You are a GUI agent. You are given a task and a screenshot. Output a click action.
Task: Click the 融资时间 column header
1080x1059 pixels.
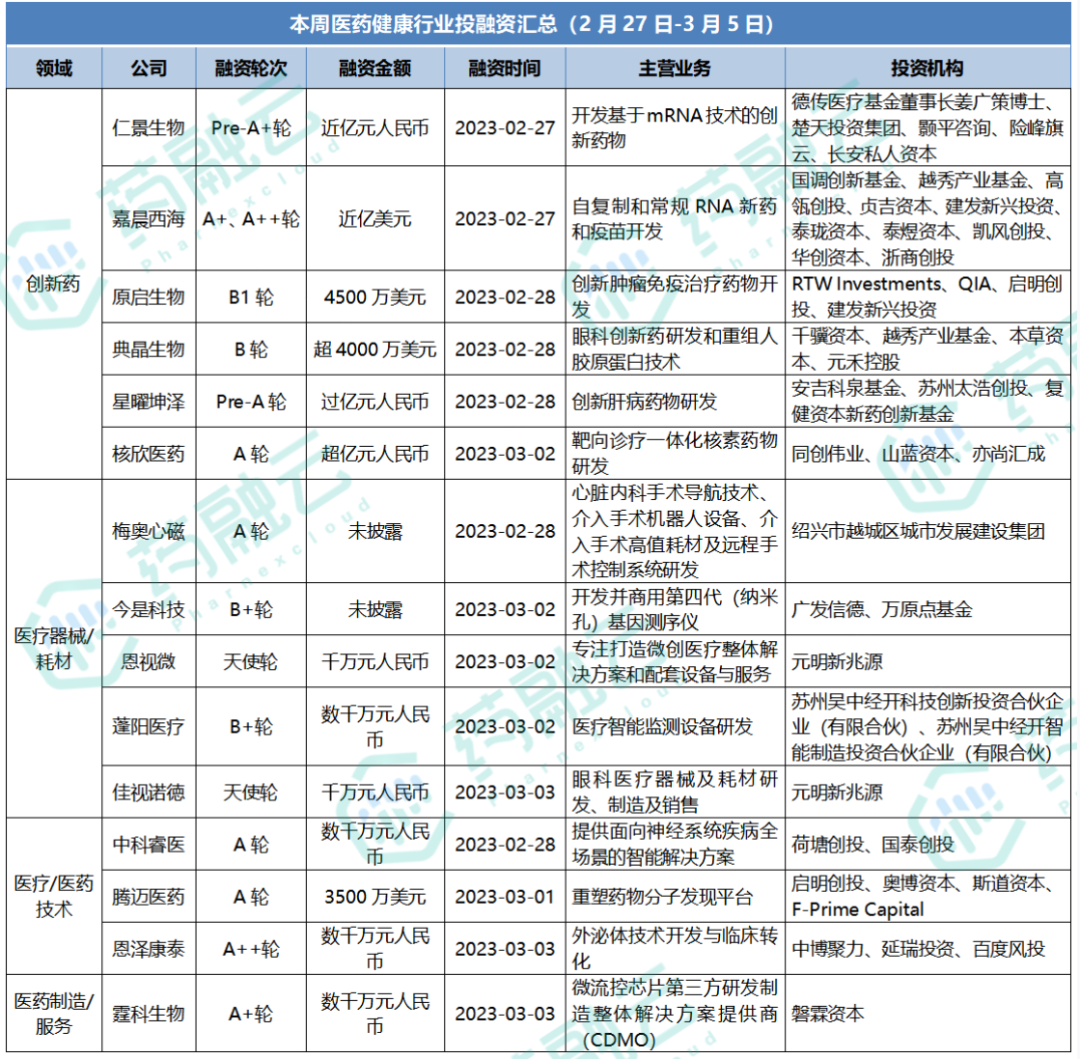pyautogui.click(x=504, y=68)
